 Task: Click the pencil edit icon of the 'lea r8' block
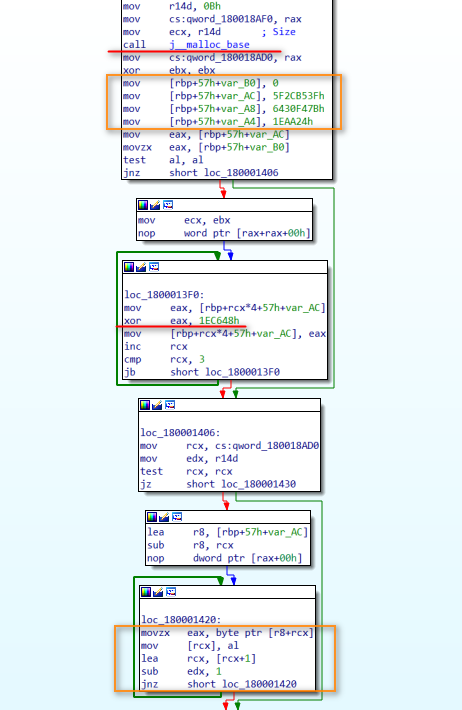(164, 517)
